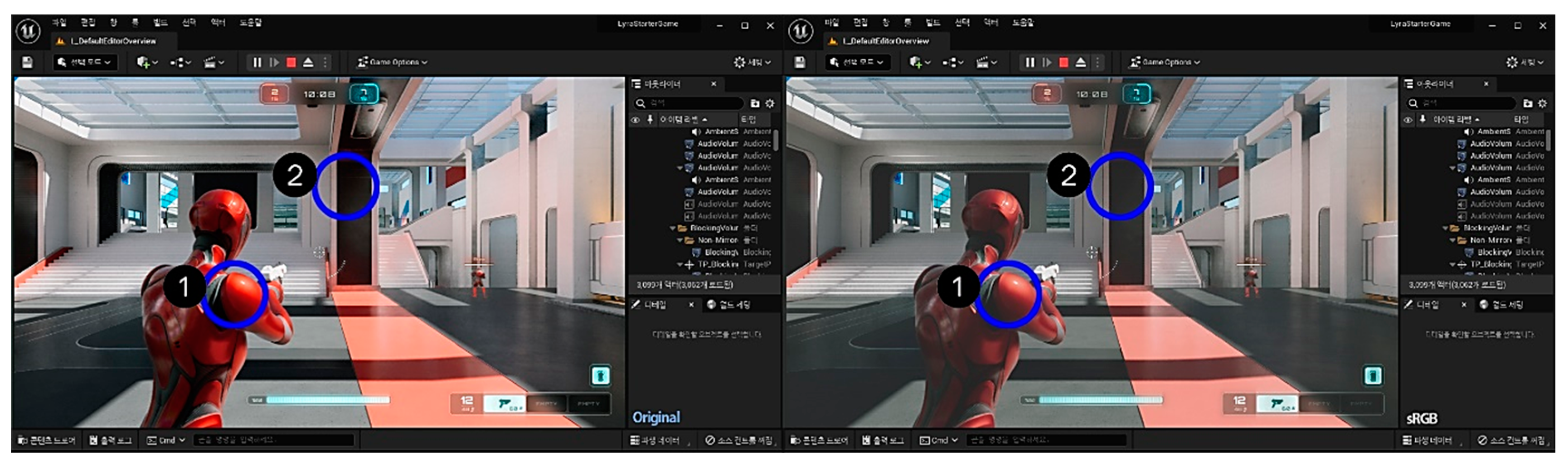Open the first menu bar item in sRGB window
Screen dimensions: 1568x467
831,23
